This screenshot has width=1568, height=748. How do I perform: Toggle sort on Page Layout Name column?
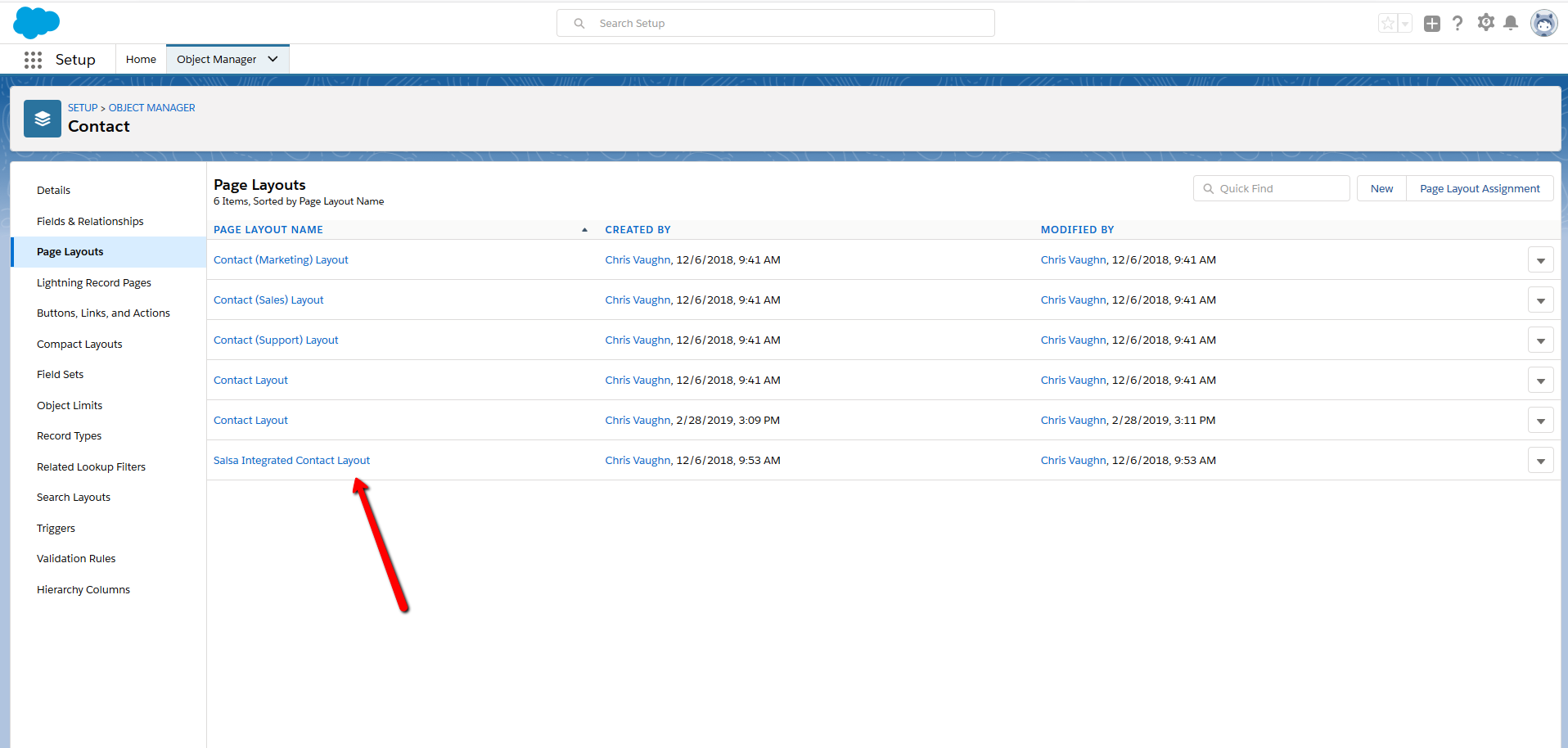click(268, 229)
